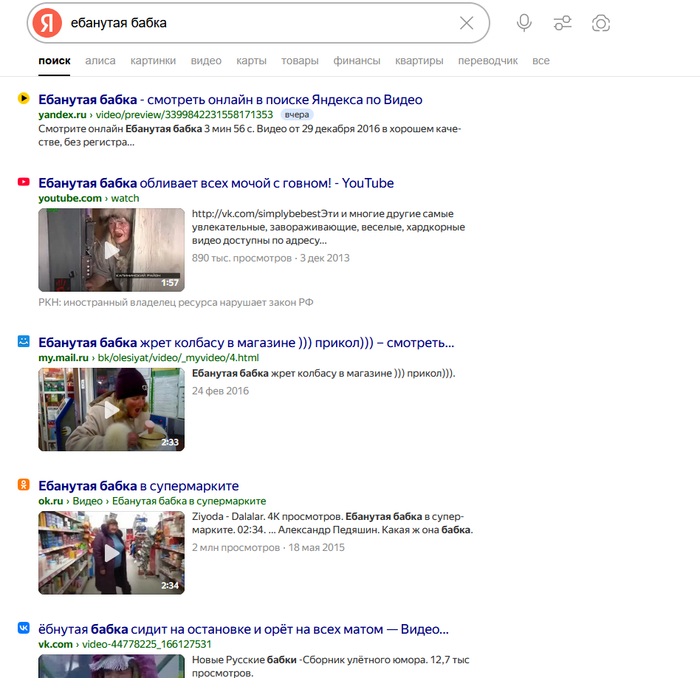
Task: Open the 'жрет колбасу в магазине' result title
Action: [x=246, y=342]
